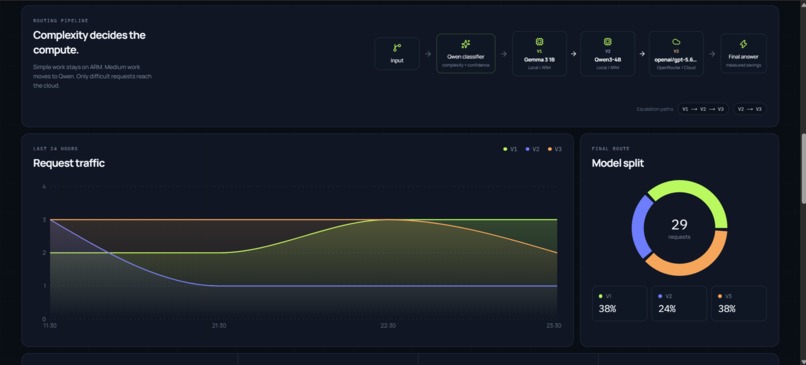Click the Gemma 3 1B chip icon
806x365 pixels.
539,42
